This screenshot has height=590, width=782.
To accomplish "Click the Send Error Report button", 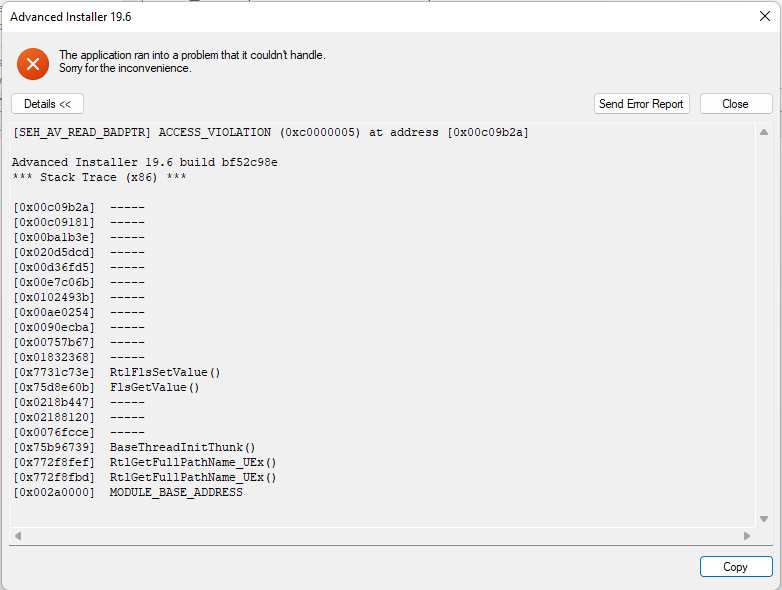I will [x=641, y=104].
